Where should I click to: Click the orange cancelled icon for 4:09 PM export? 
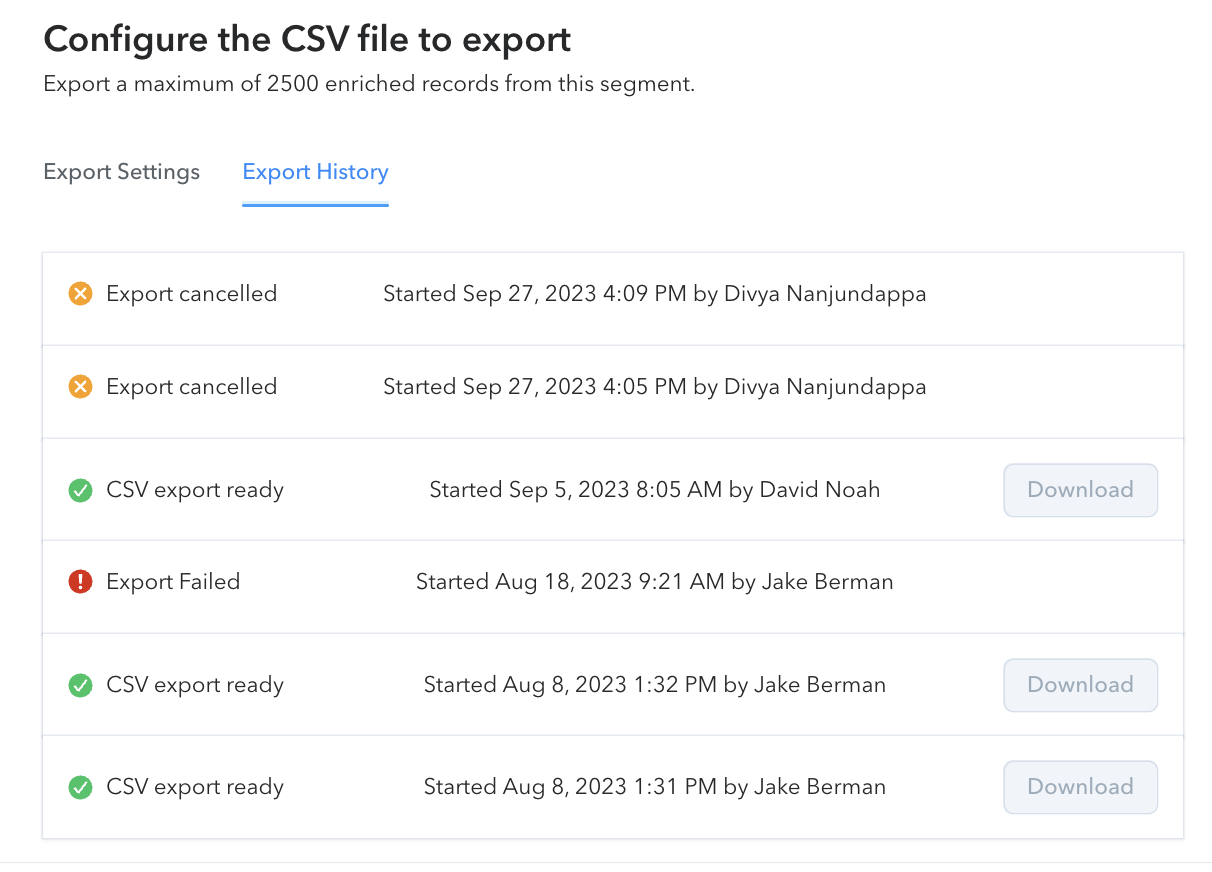[x=80, y=294]
